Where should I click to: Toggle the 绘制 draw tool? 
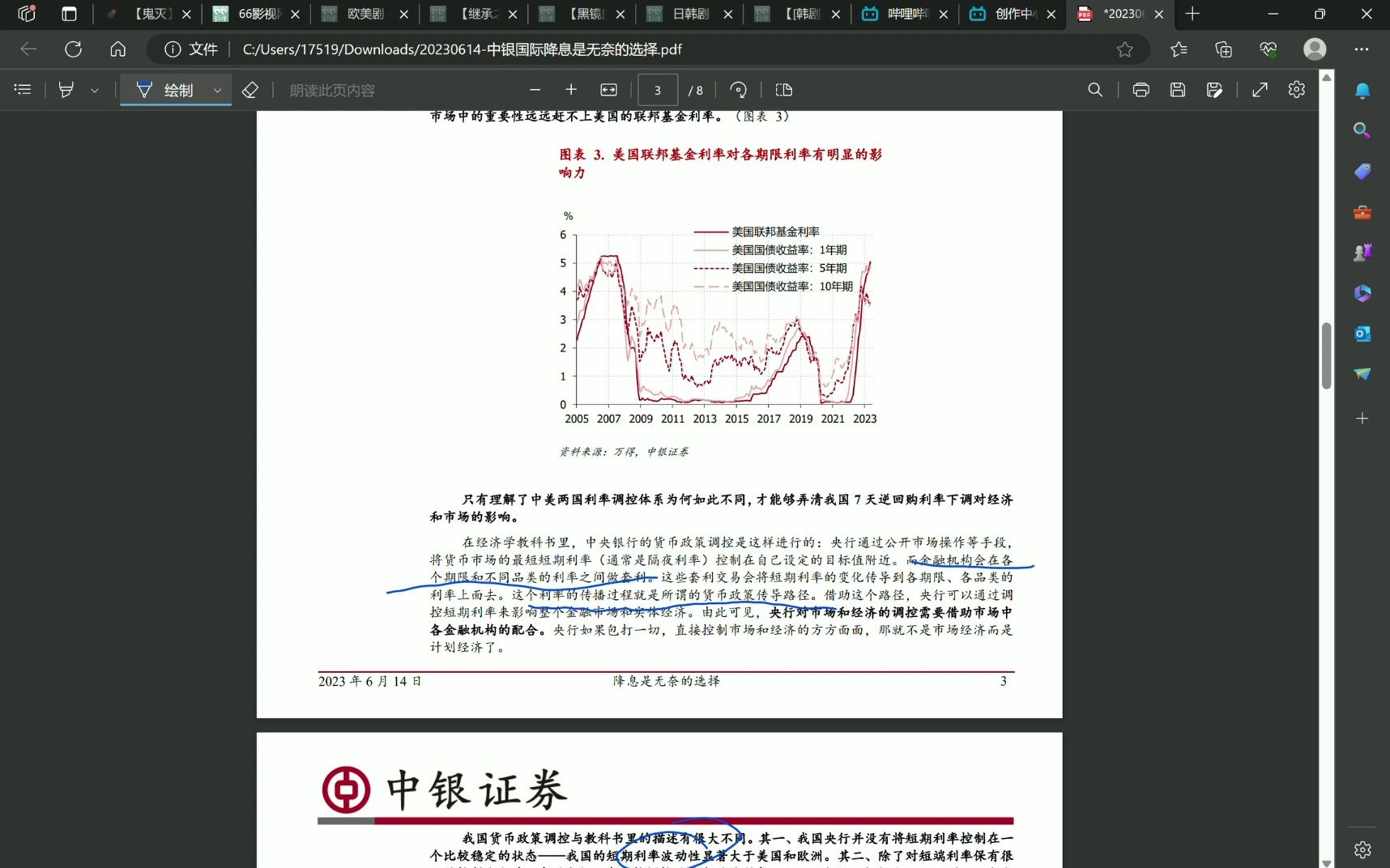[165, 90]
